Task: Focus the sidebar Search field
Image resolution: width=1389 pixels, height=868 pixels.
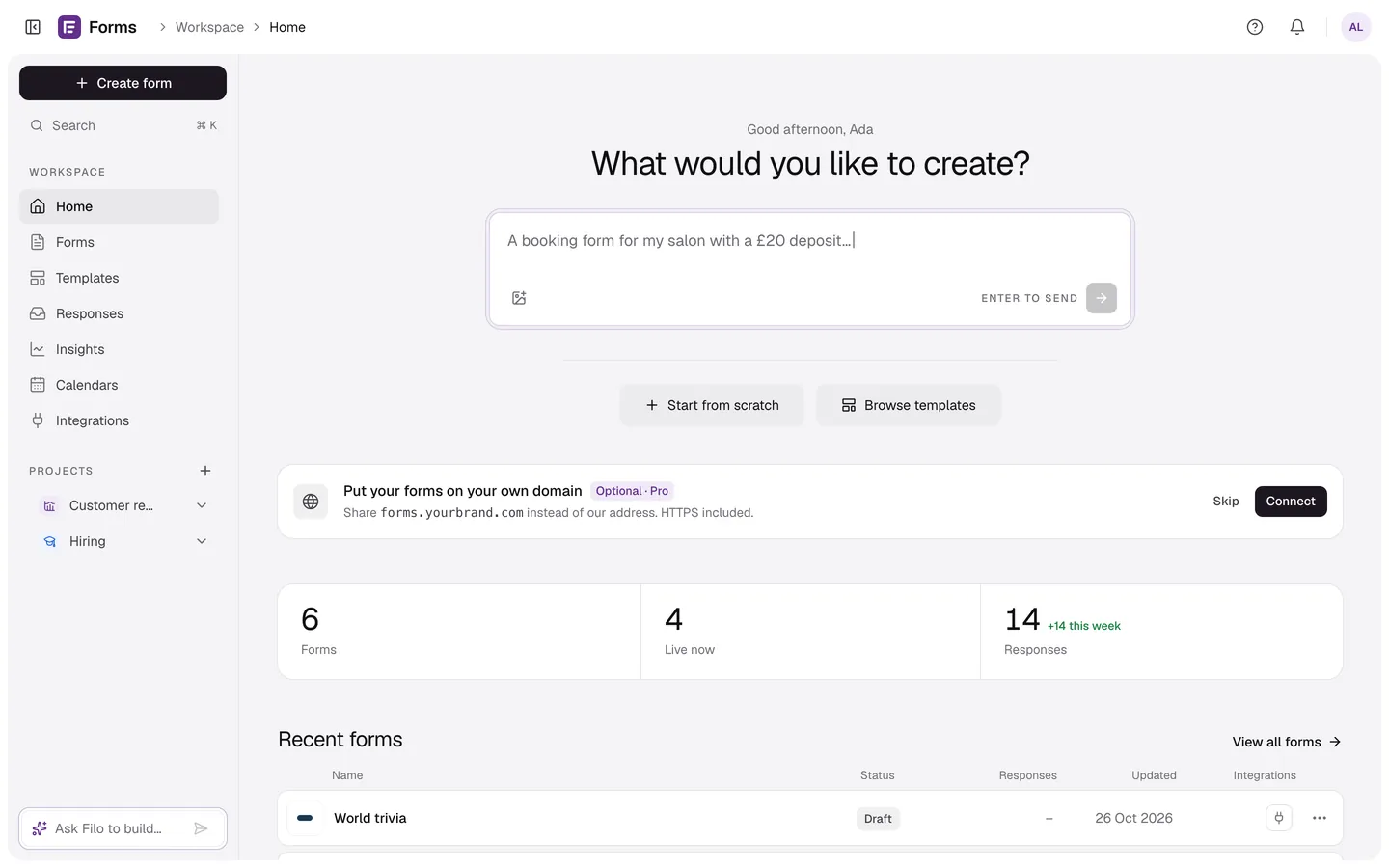Action: [x=123, y=125]
